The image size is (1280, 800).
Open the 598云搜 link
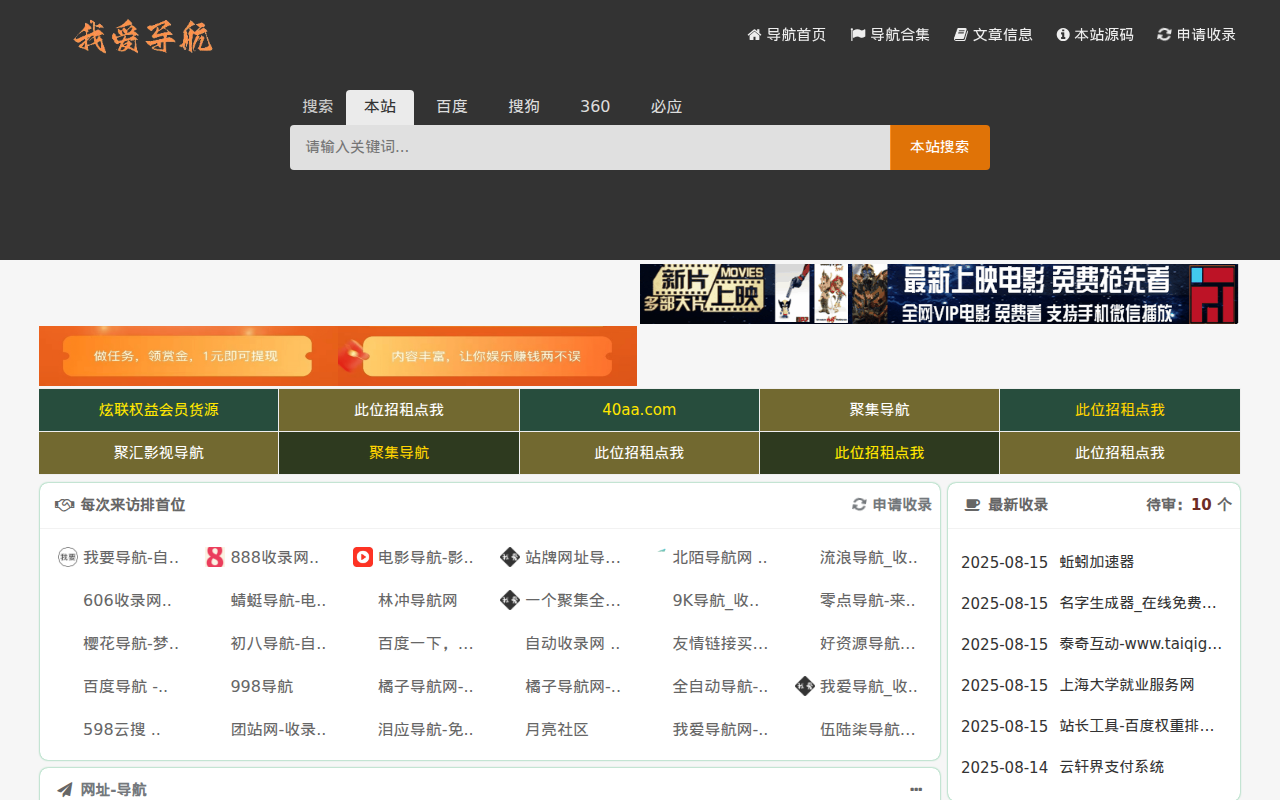(x=122, y=729)
